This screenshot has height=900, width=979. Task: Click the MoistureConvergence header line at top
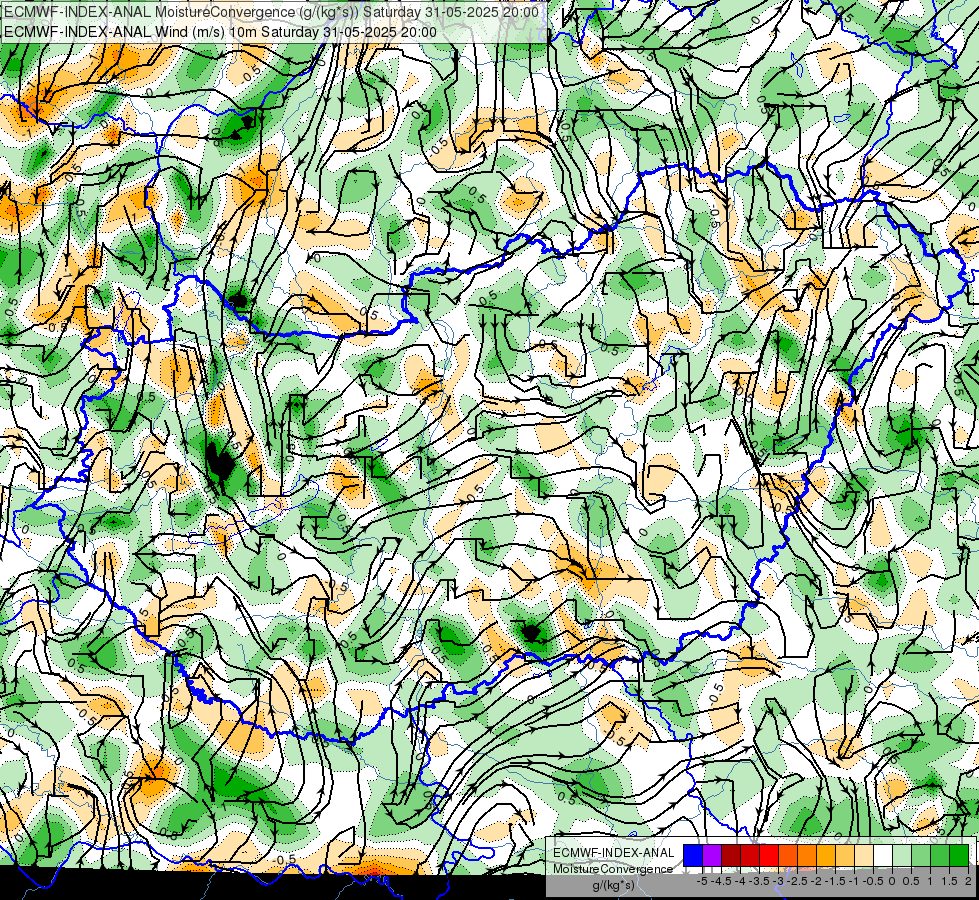pyautogui.click(x=271, y=12)
